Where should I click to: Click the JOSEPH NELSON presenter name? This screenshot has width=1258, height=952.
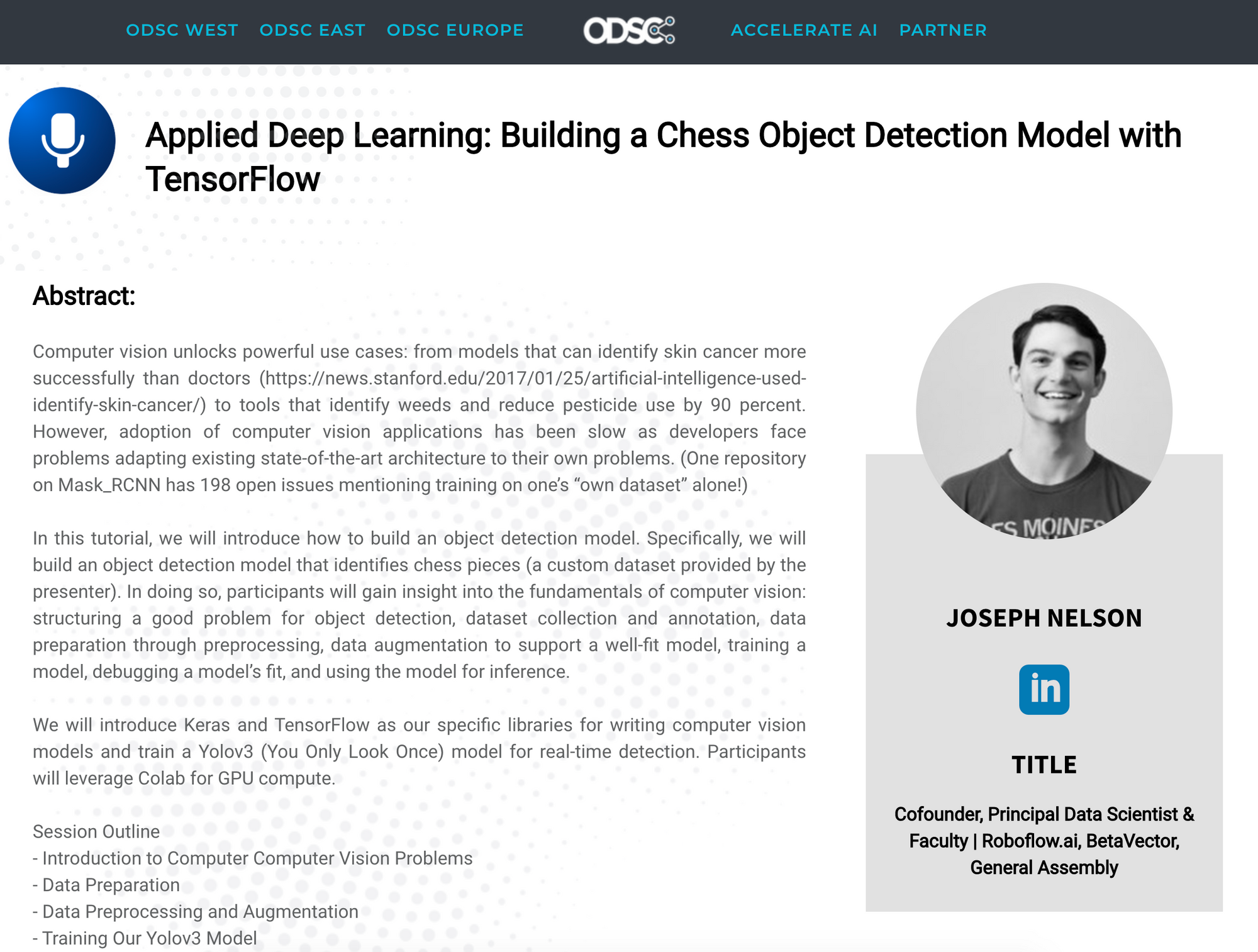pos(1043,616)
